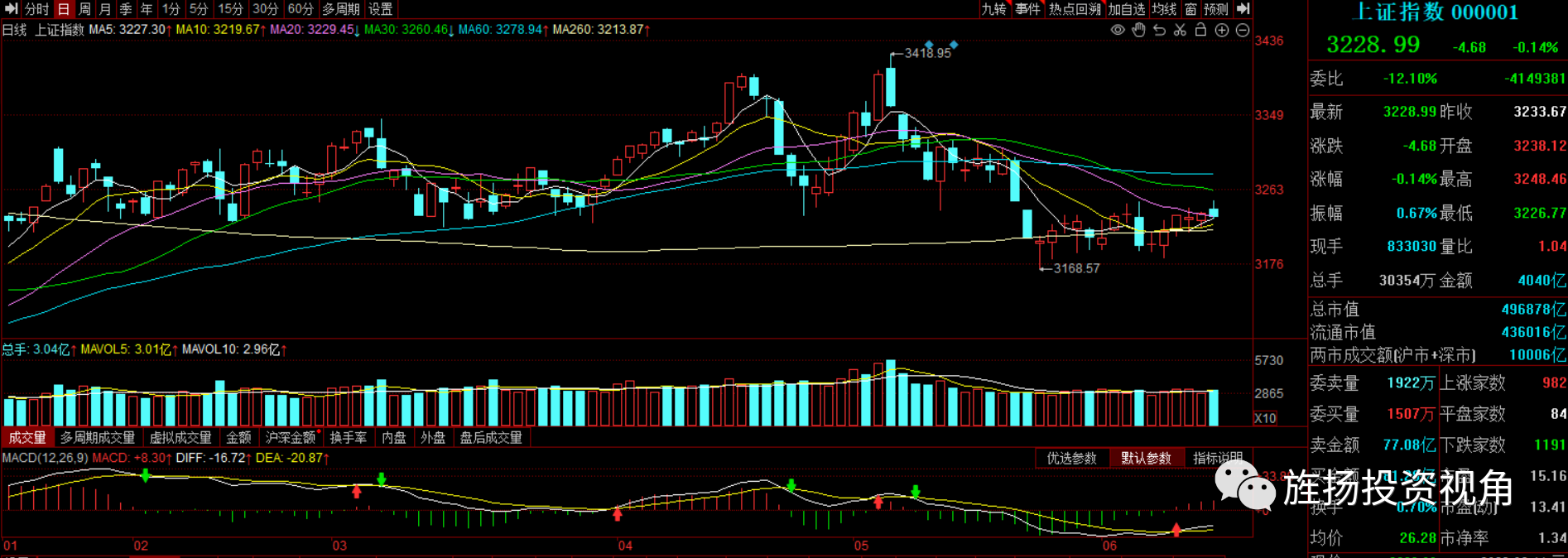This screenshot has width=1568, height=558.
Task: Click the X10 volume scale indicator
Action: (1265, 418)
